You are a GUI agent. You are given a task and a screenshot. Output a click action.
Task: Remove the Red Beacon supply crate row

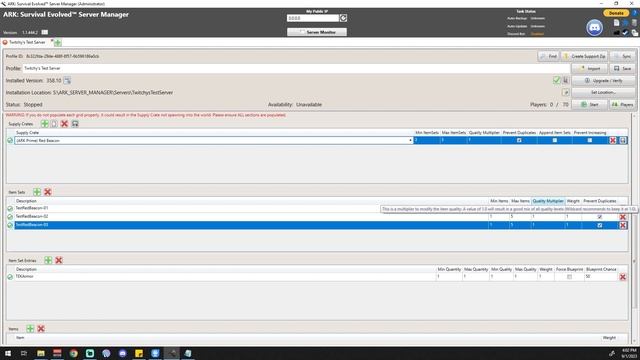tap(613, 140)
